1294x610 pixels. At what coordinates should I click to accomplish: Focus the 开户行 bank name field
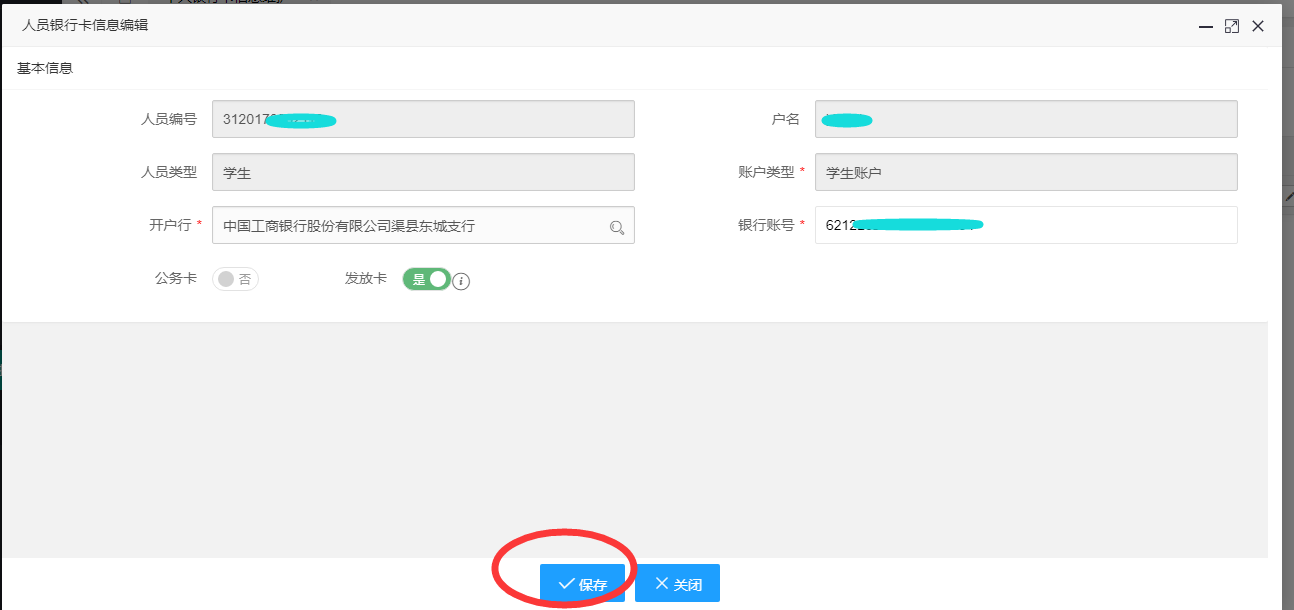(x=410, y=226)
